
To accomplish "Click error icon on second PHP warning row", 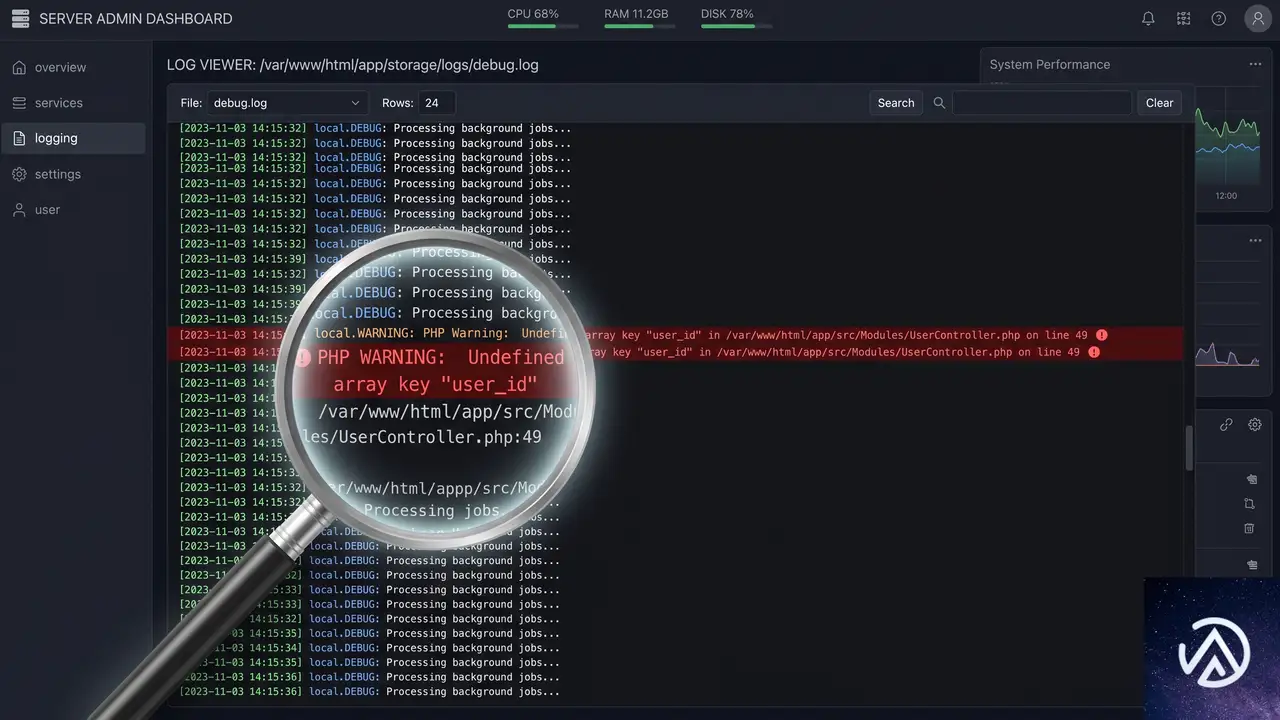I will pos(1094,352).
